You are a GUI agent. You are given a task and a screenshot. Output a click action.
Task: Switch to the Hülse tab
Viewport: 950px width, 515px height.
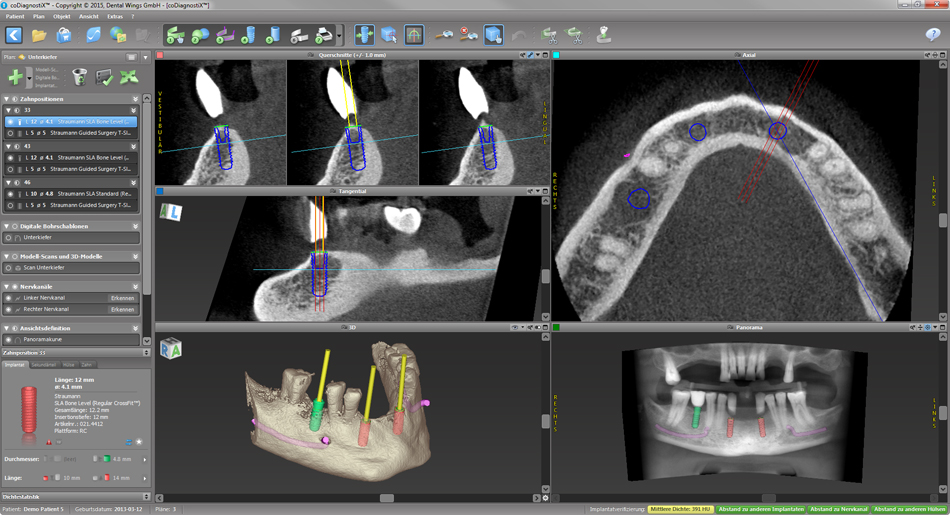click(x=68, y=365)
